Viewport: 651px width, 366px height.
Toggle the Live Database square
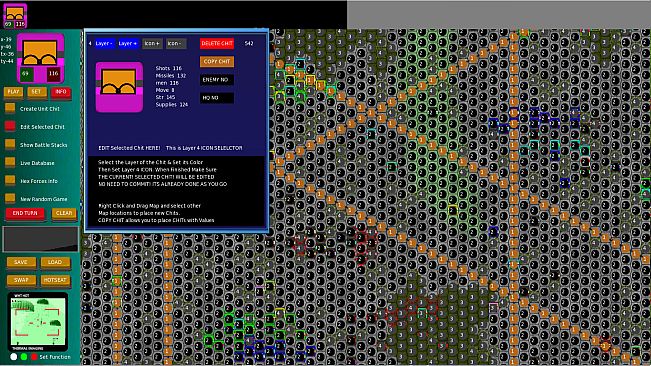[10, 162]
